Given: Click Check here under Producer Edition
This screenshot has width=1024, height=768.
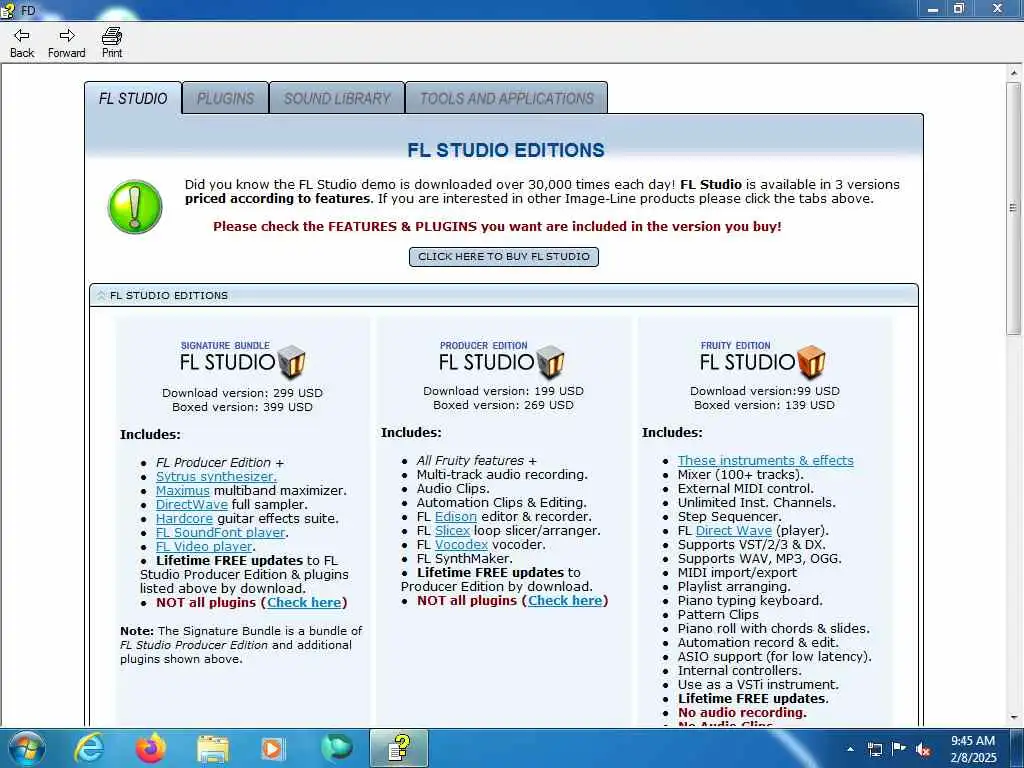Looking at the screenshot, I should click(566, 601).
